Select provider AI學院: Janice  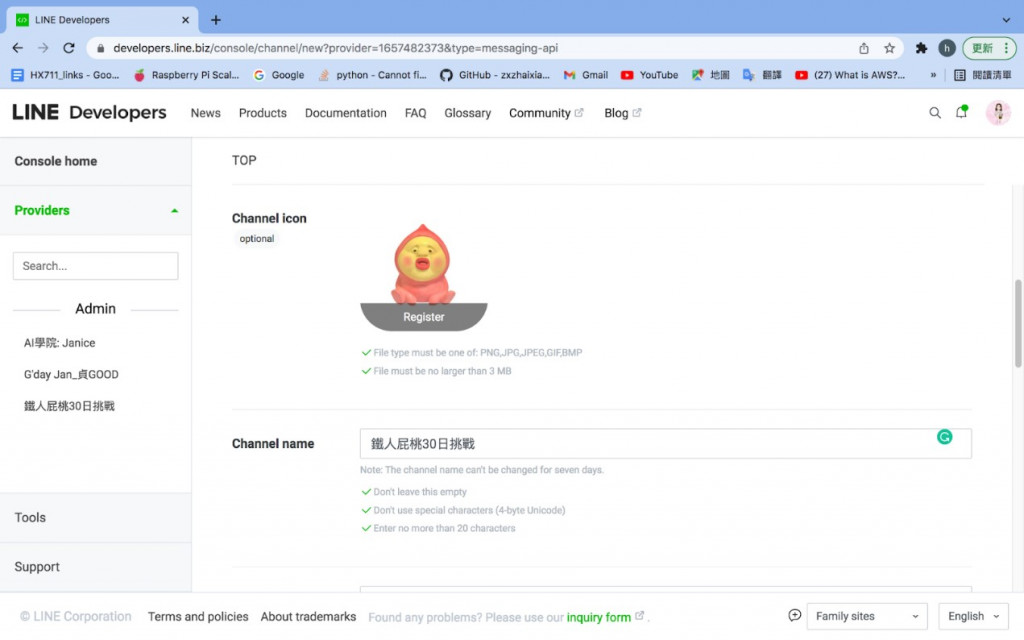[59, 343]
